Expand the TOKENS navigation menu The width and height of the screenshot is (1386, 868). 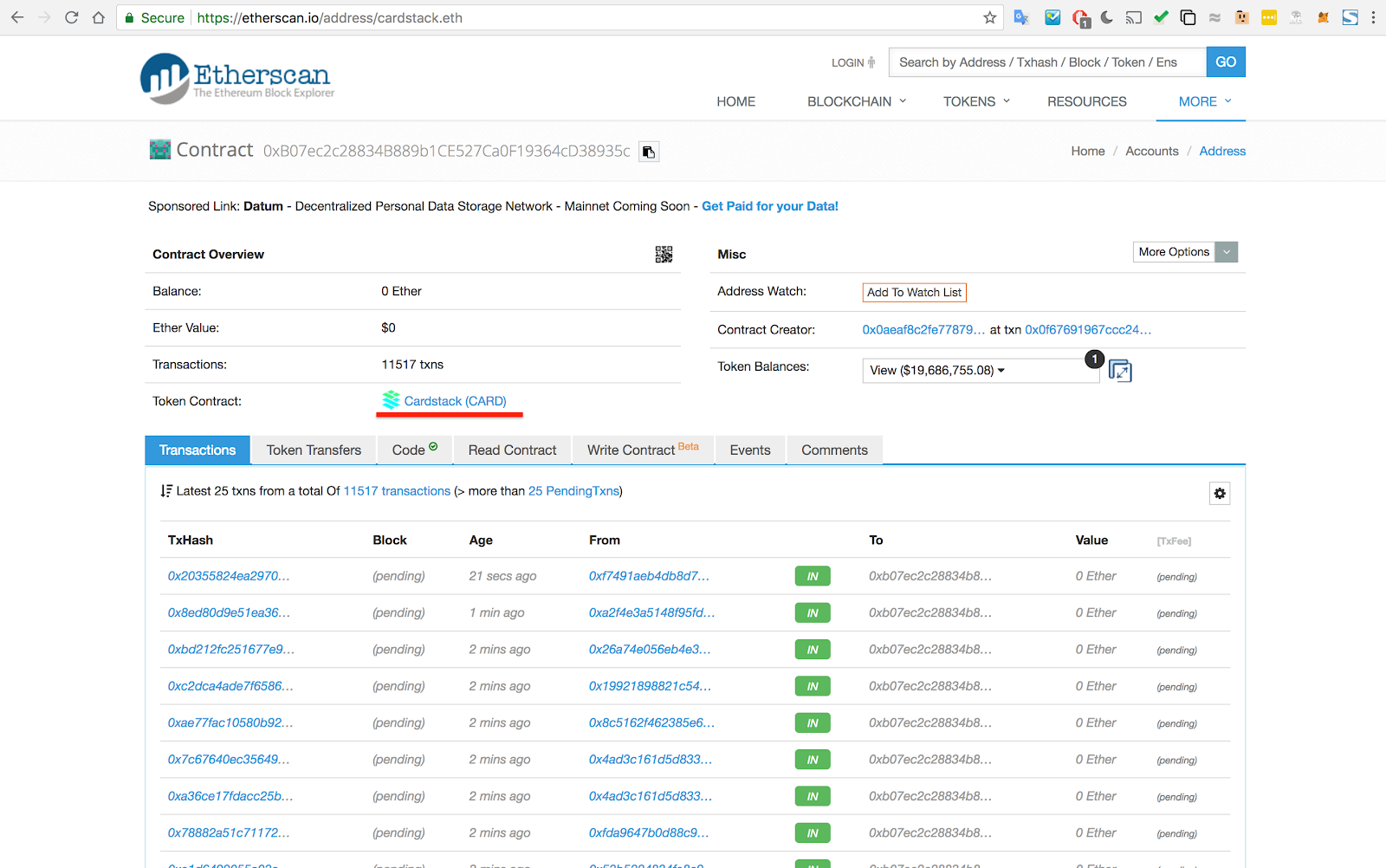976,101
